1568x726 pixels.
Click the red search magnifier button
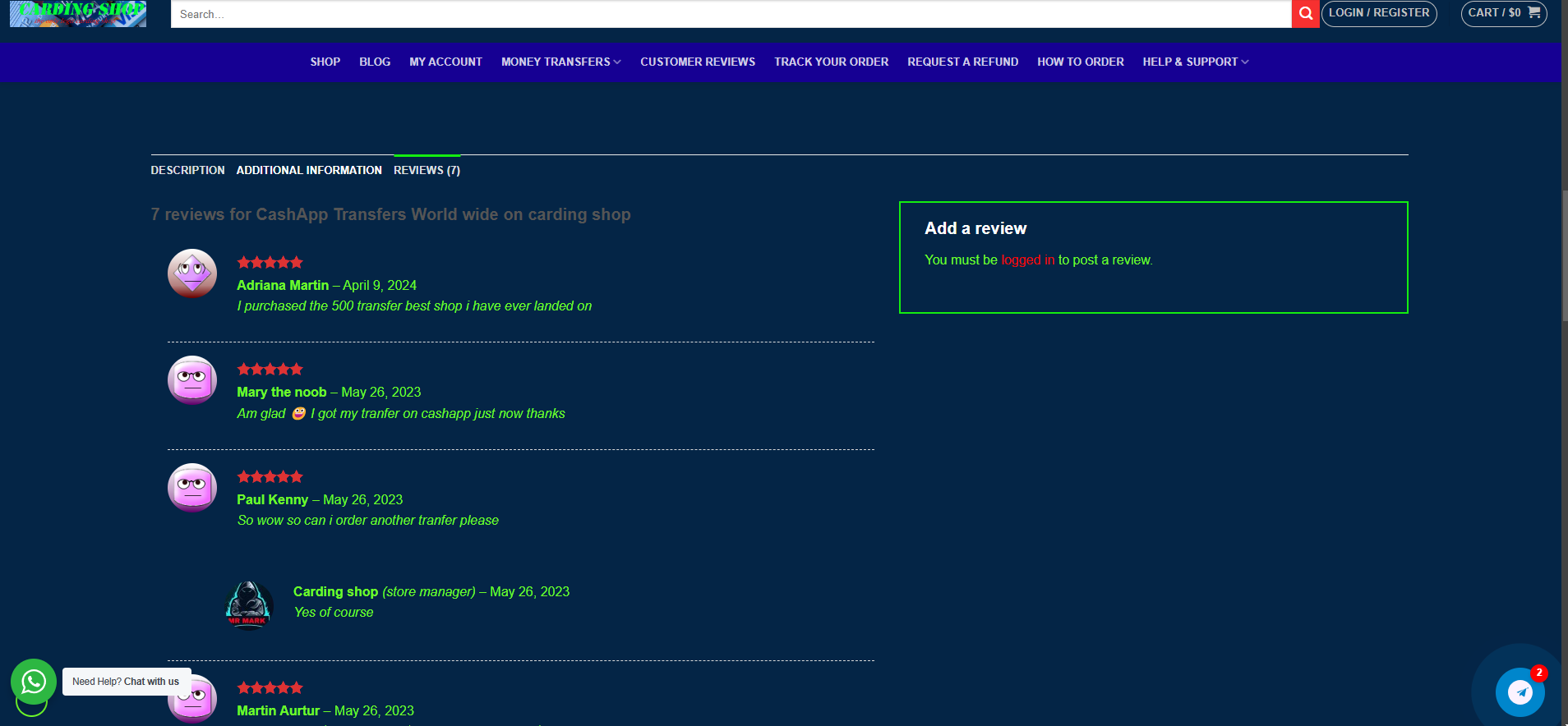click(1305, 14)
